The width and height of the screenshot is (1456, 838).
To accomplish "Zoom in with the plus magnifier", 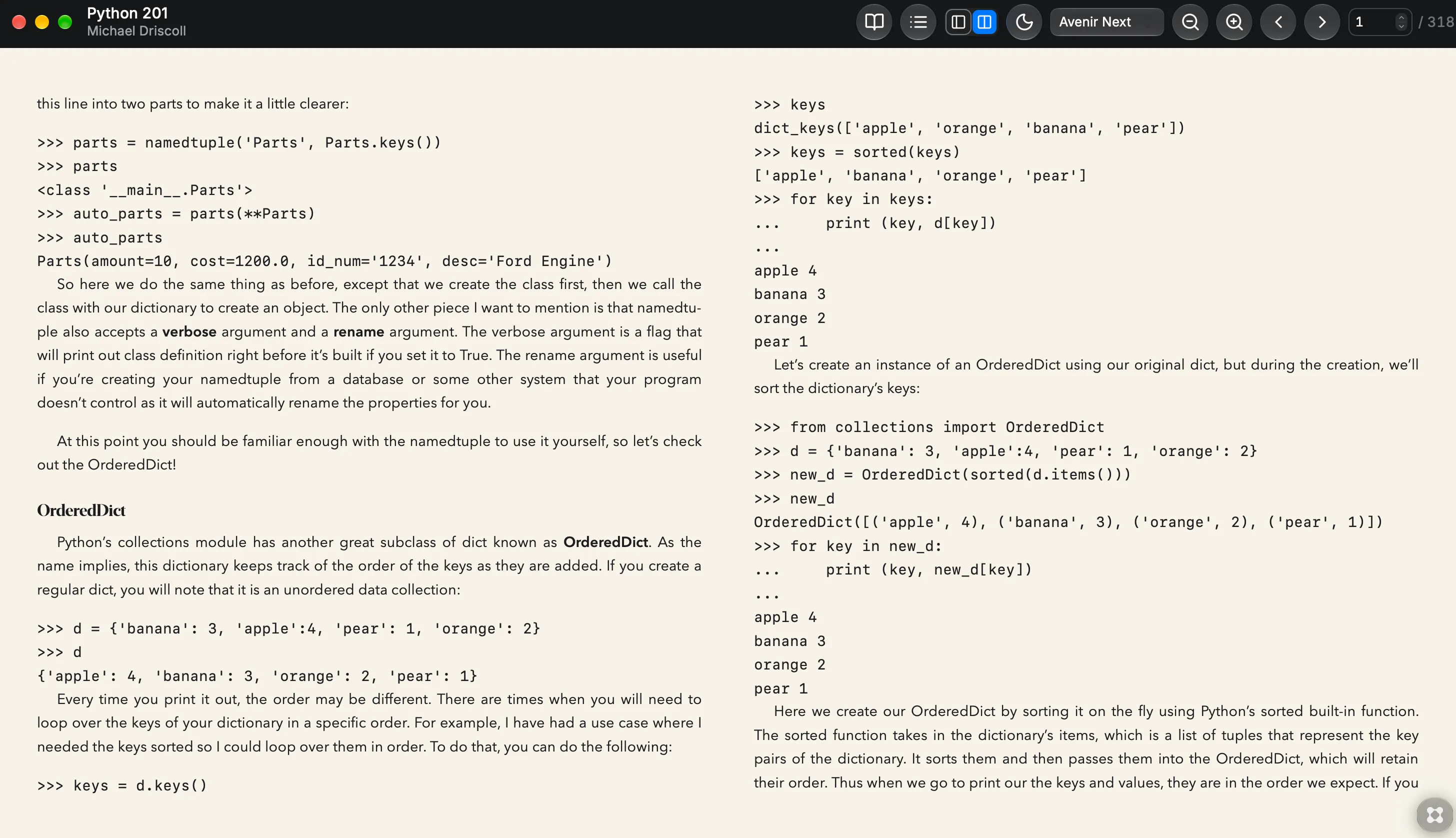I will (x=1234, y=22).
